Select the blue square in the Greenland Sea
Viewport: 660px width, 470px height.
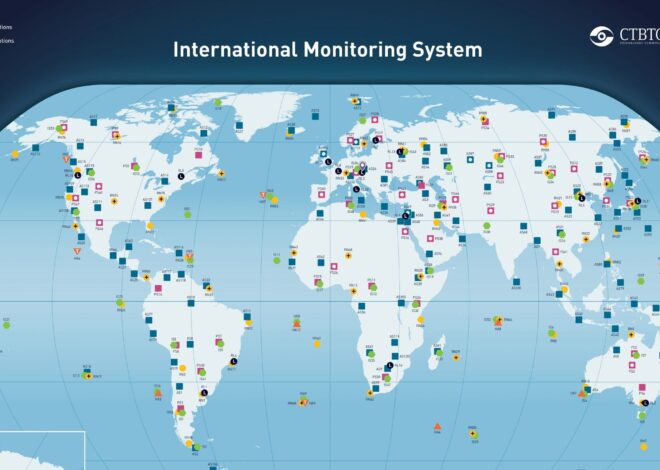click(315, 117)
